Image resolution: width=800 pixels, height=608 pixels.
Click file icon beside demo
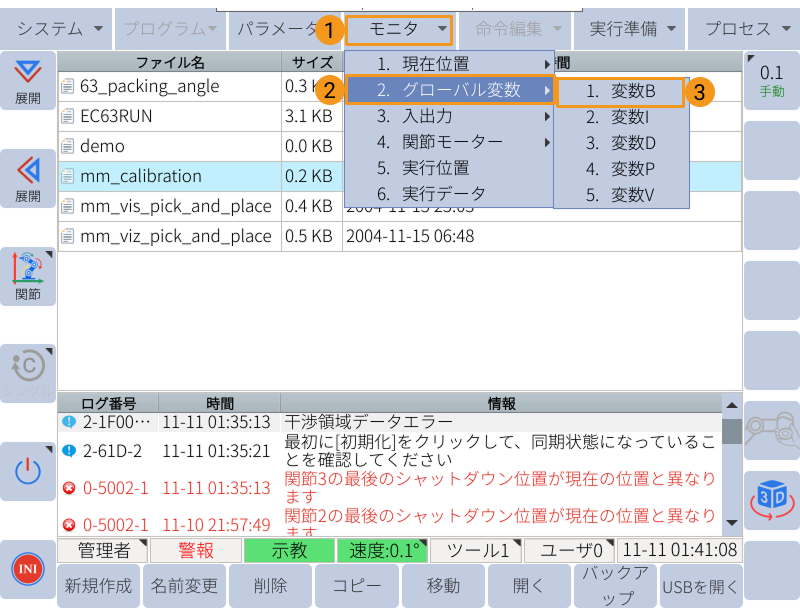pos(67,146)
